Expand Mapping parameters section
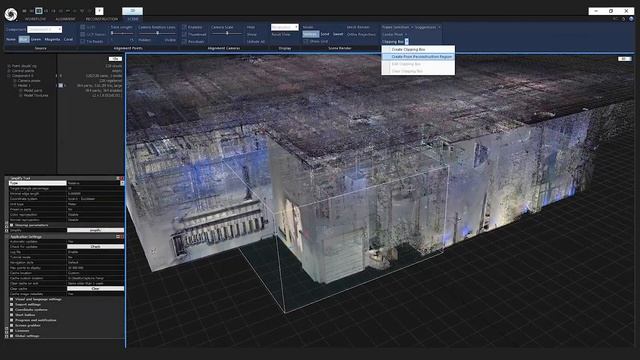Viewport: 640px width, 360px height. 11,225
